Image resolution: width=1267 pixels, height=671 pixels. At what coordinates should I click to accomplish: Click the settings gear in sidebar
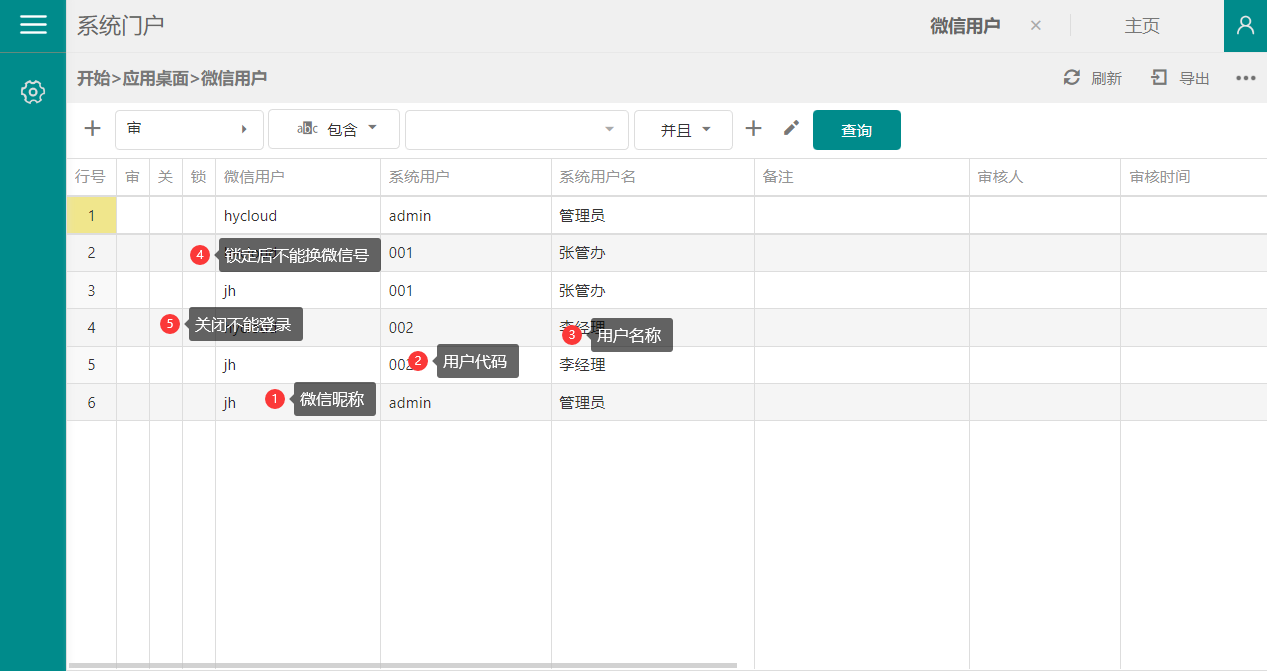point(33,92)
